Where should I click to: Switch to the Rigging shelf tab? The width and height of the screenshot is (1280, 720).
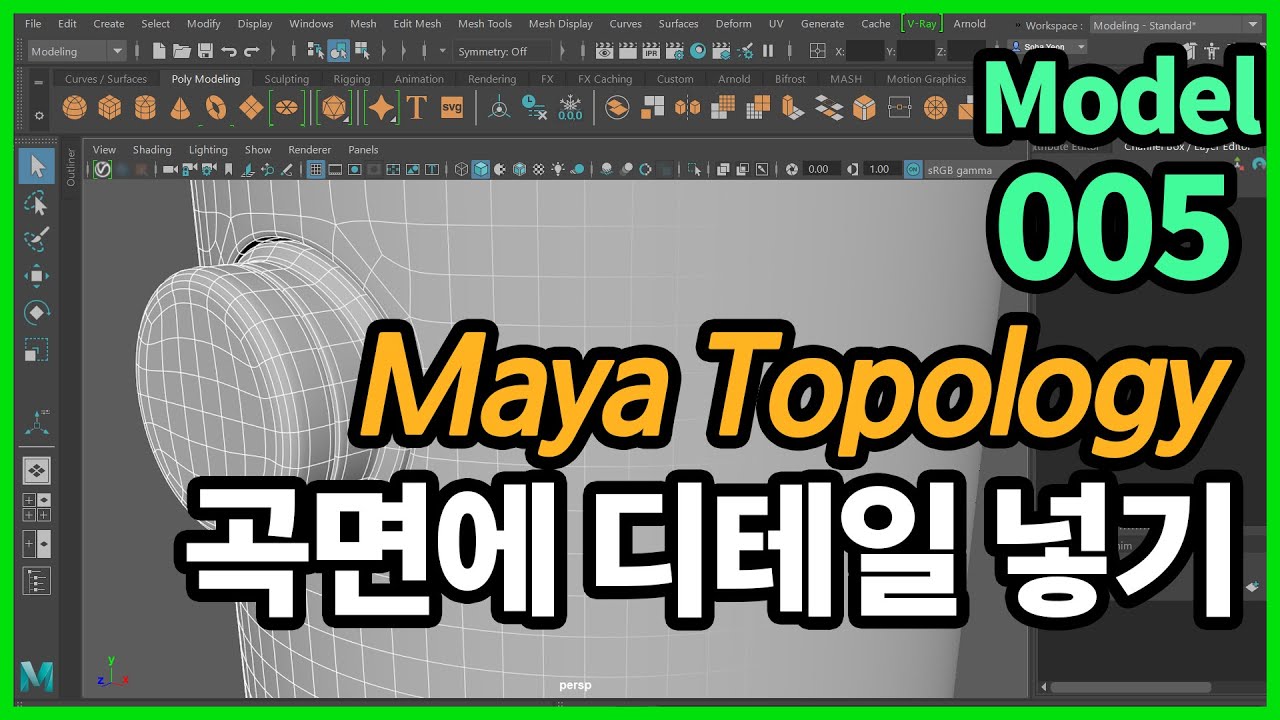(x=352, y=79)
